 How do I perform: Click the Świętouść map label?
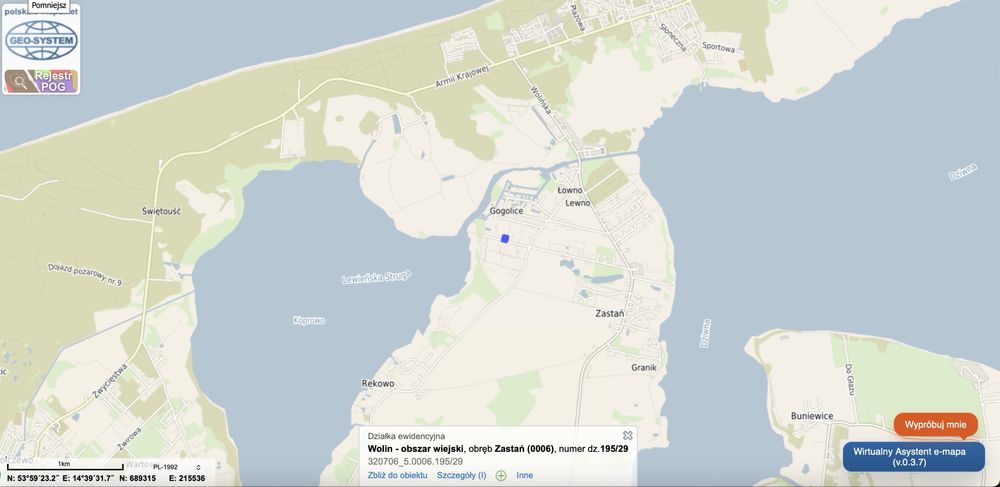tap(161, 210)
